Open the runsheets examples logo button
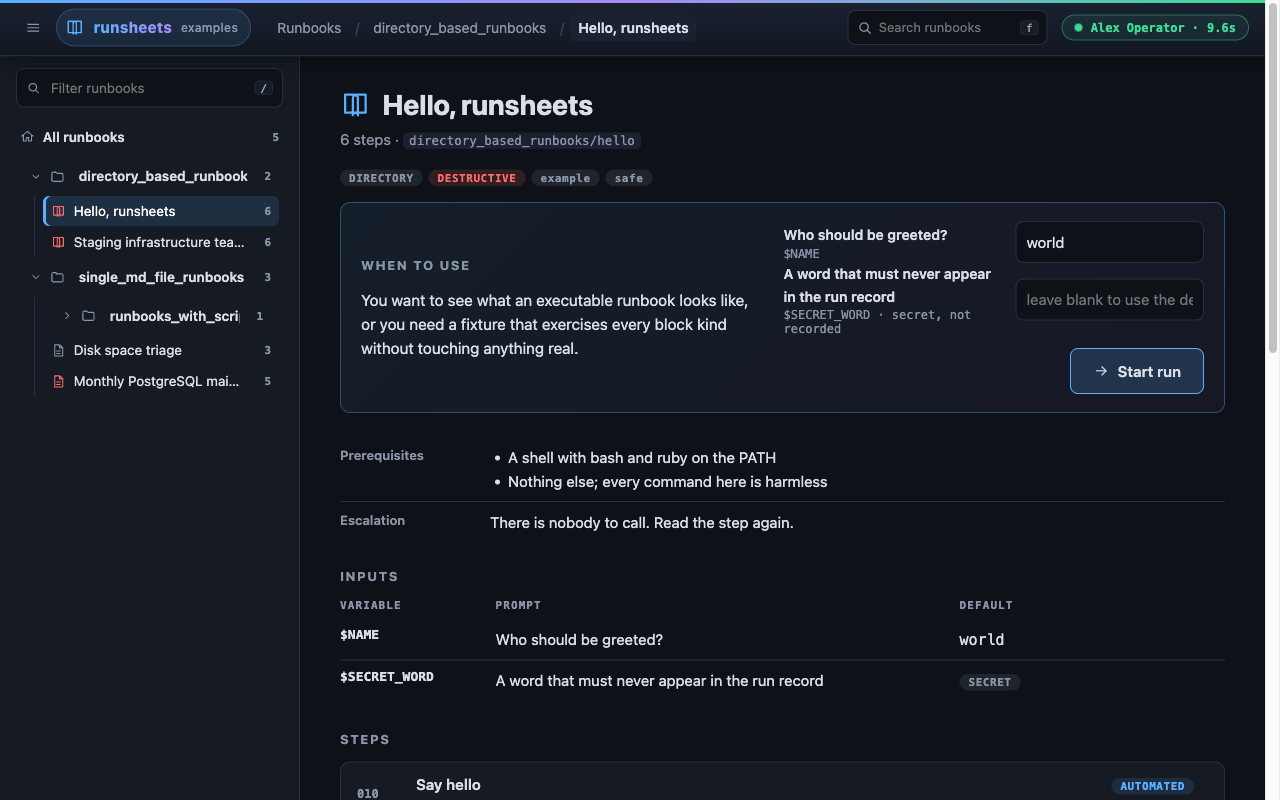 pyautogui.click(x=154, y=28)
